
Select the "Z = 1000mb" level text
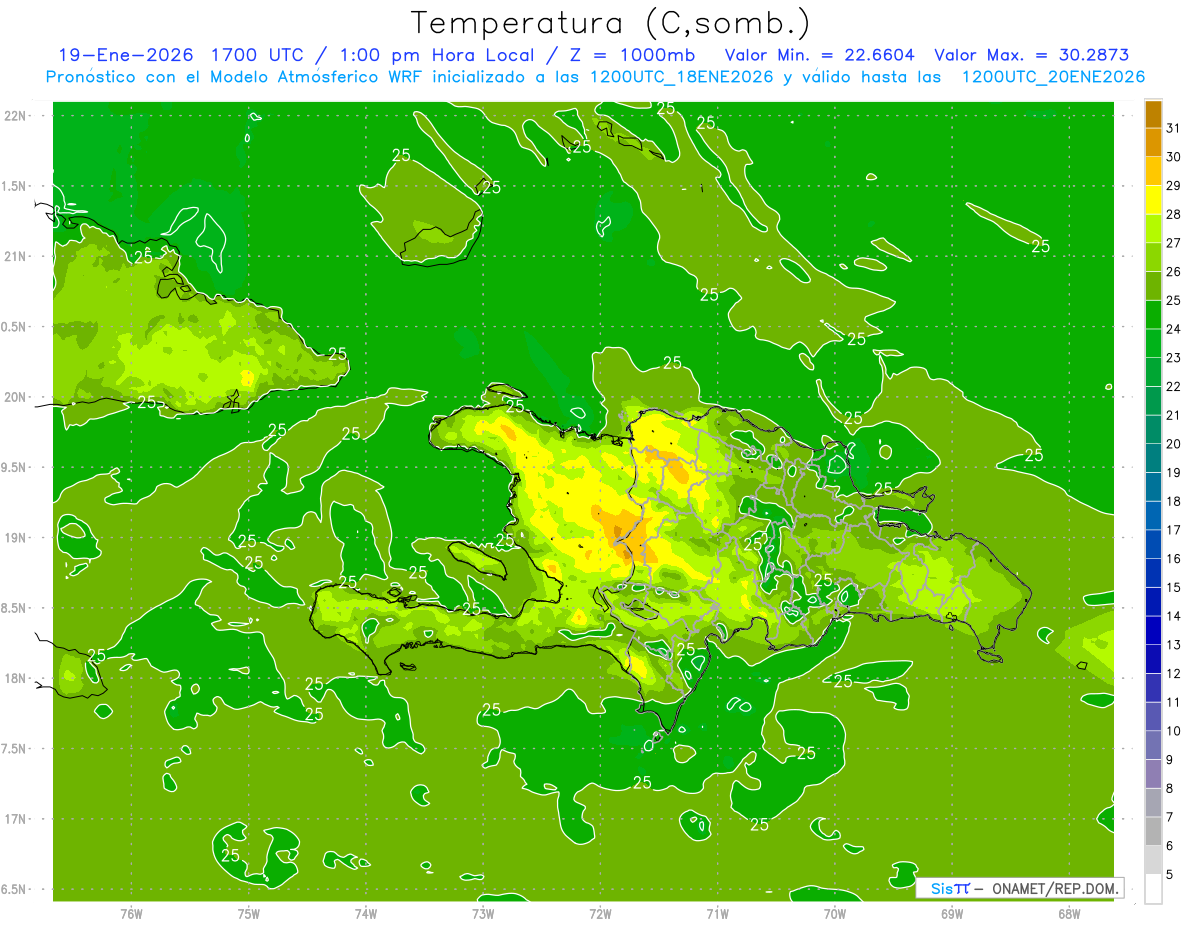point(632,55)
